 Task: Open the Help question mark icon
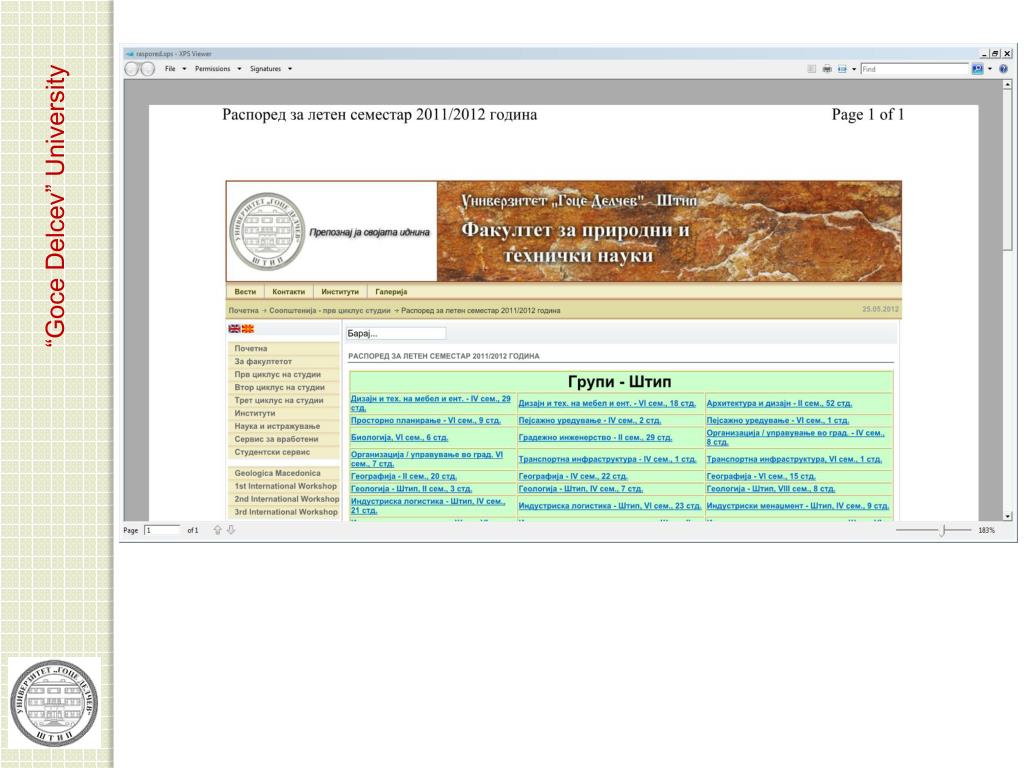[x=1004, y=69]
